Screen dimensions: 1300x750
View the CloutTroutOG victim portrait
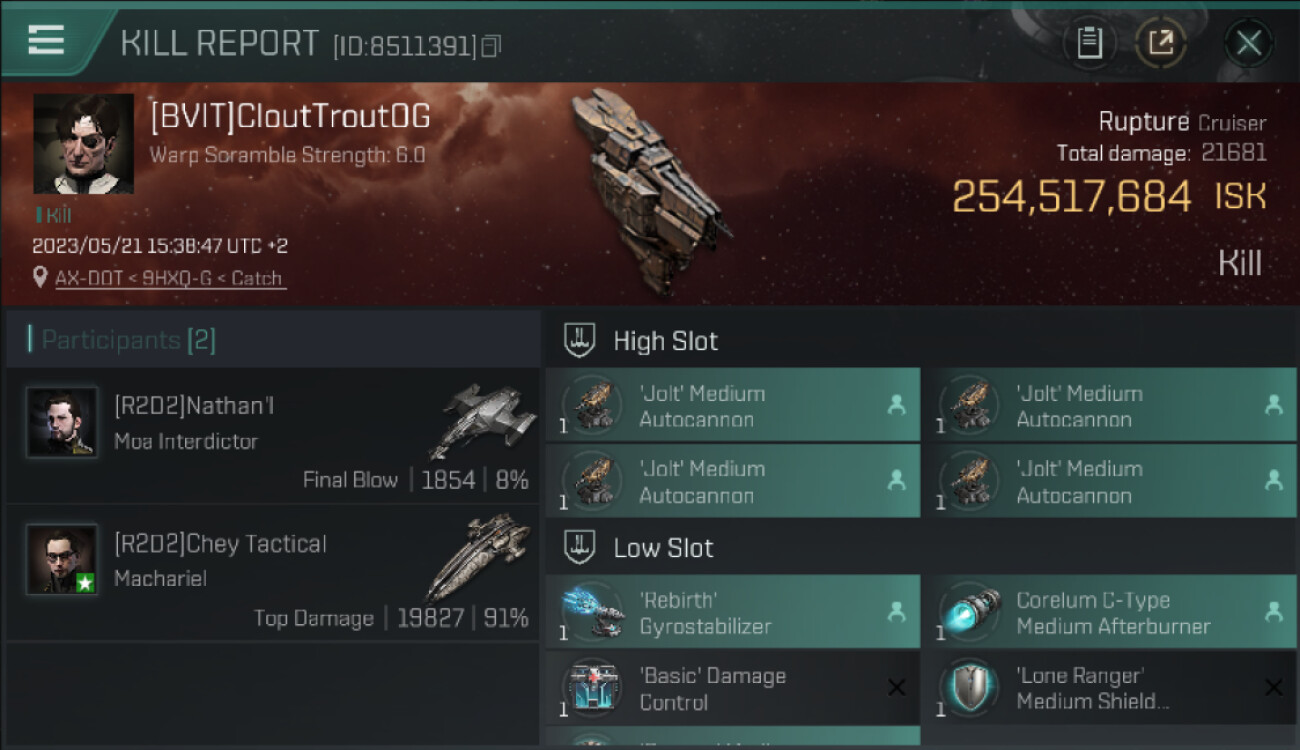(x=83, y=144)
